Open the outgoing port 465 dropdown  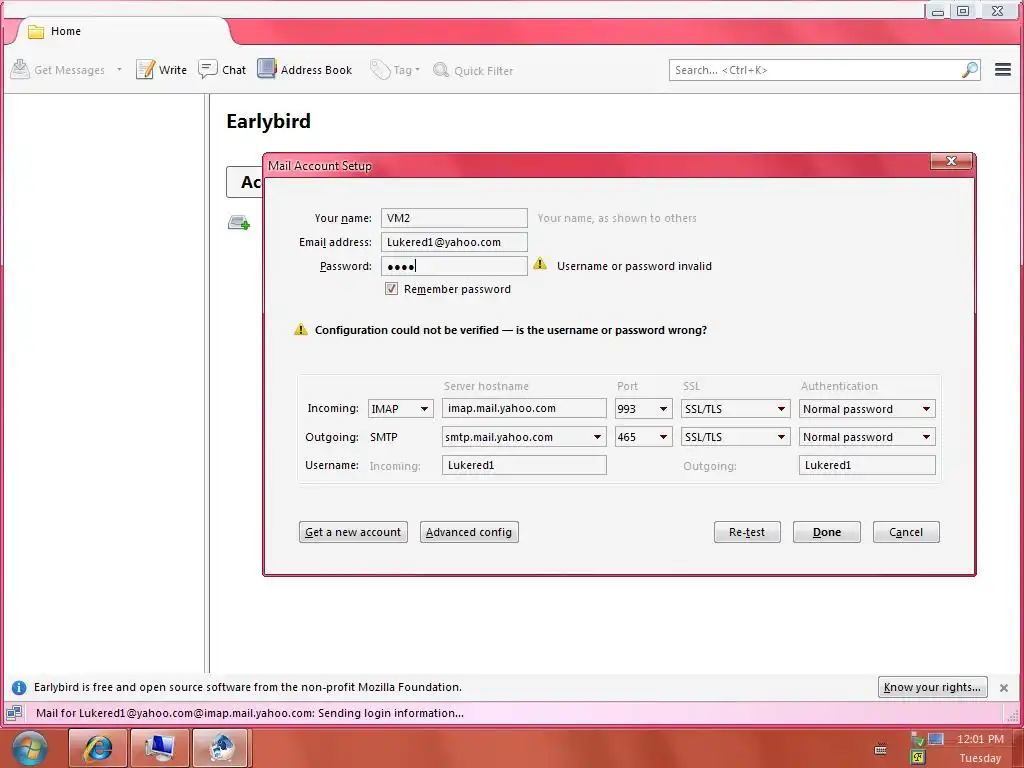643,437
